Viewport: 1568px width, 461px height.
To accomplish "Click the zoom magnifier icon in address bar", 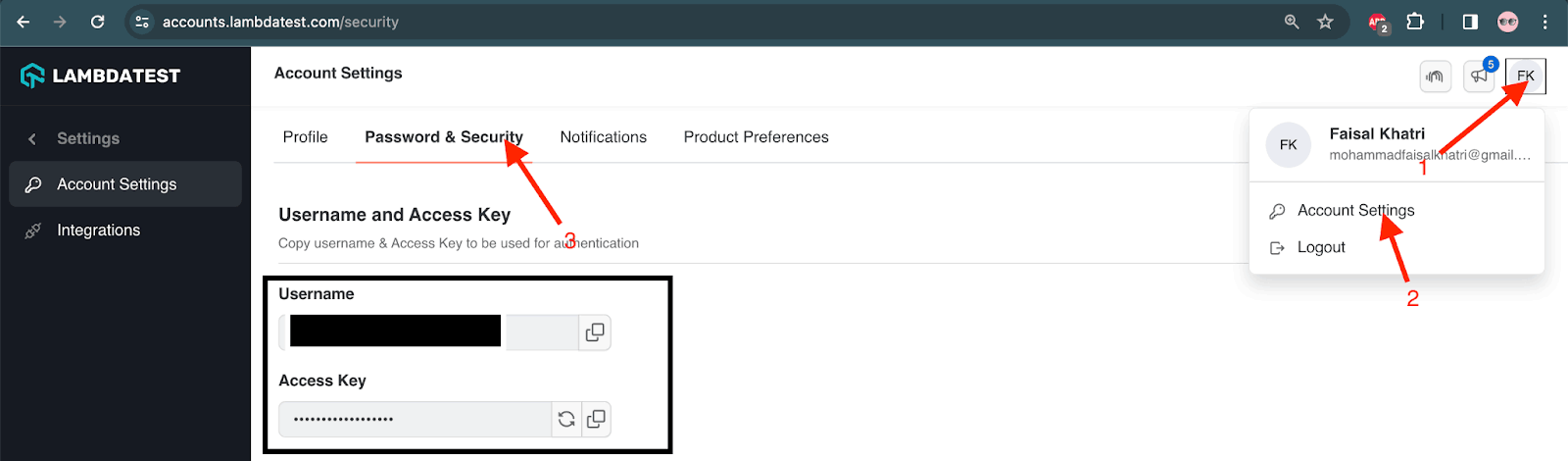I will (1292, 22).
